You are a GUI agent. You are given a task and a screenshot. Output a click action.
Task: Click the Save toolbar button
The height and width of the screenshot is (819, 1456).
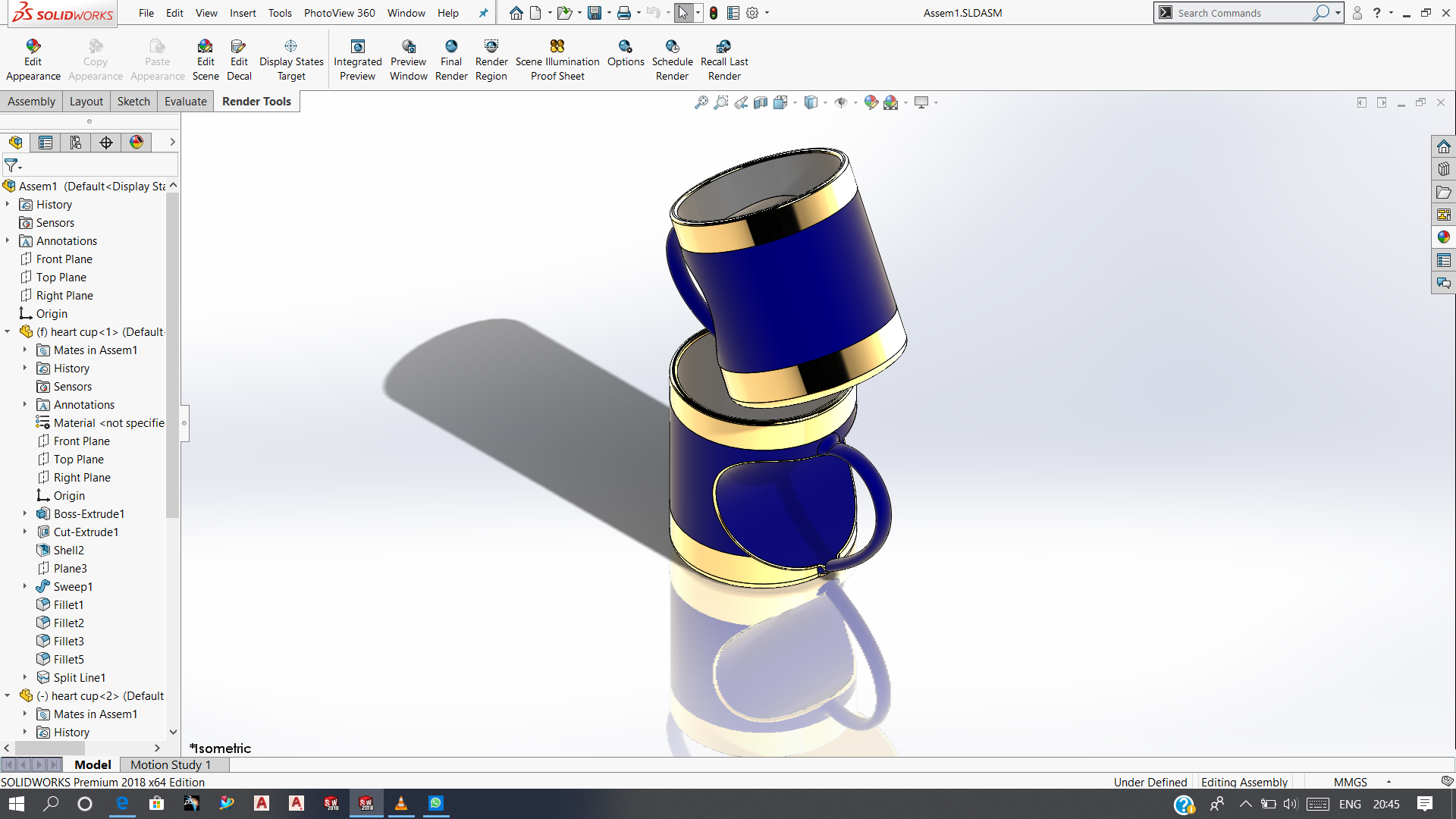pyautogui.click(x=595, y=13)
